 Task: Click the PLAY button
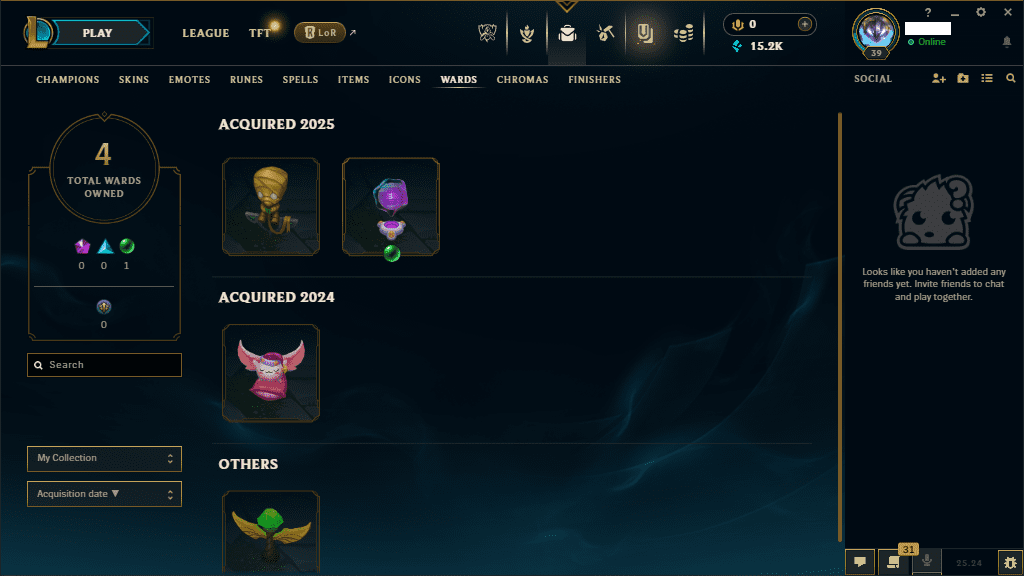(99, 33)
